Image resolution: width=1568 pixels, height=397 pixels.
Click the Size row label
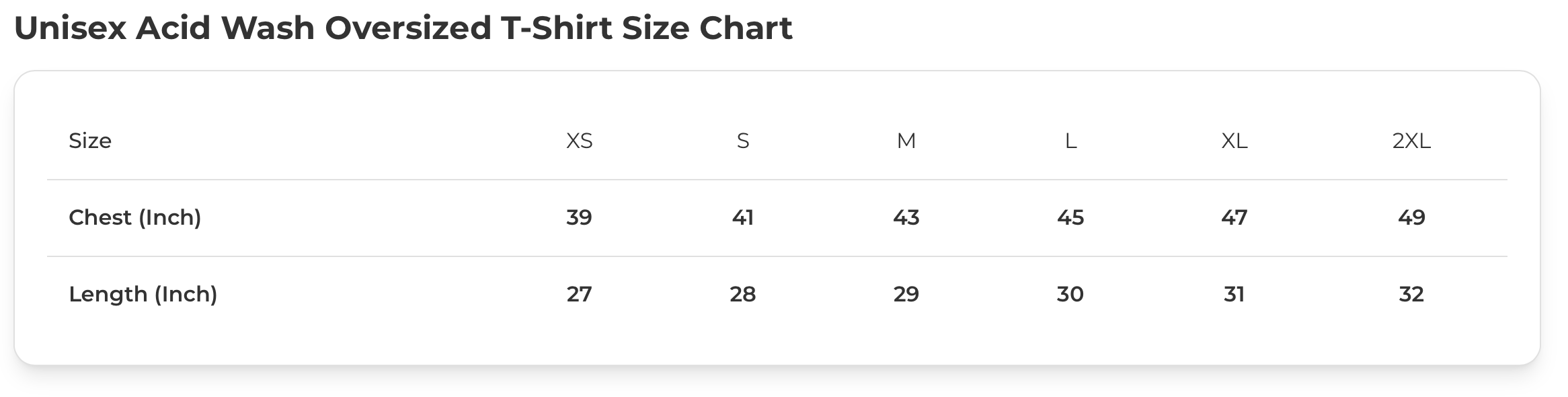coord(90,141)
